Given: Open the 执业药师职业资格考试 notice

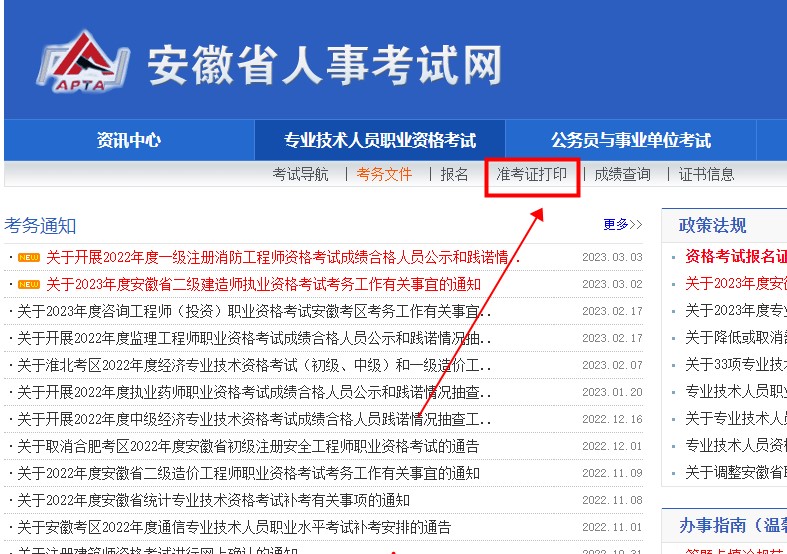Looking at the screenshot, I should [250, 392].
